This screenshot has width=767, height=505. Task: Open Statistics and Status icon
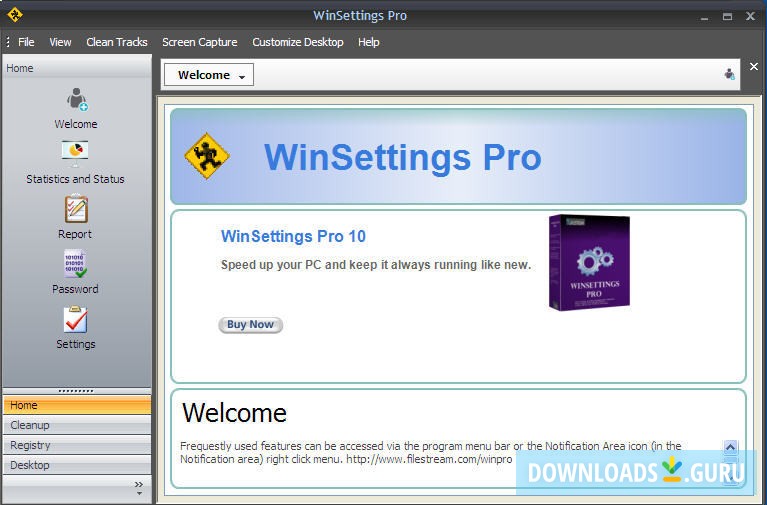[x=75, y=154]
